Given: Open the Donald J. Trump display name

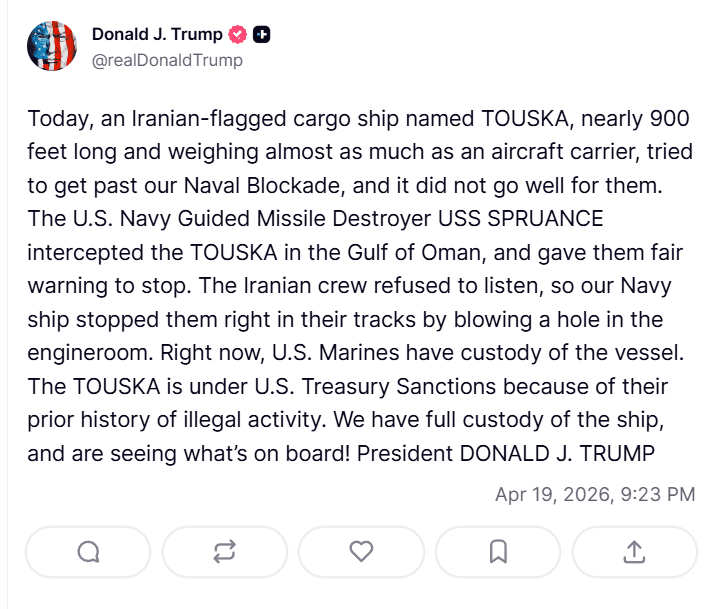Looking at the screenshot, I should [157, 35].
